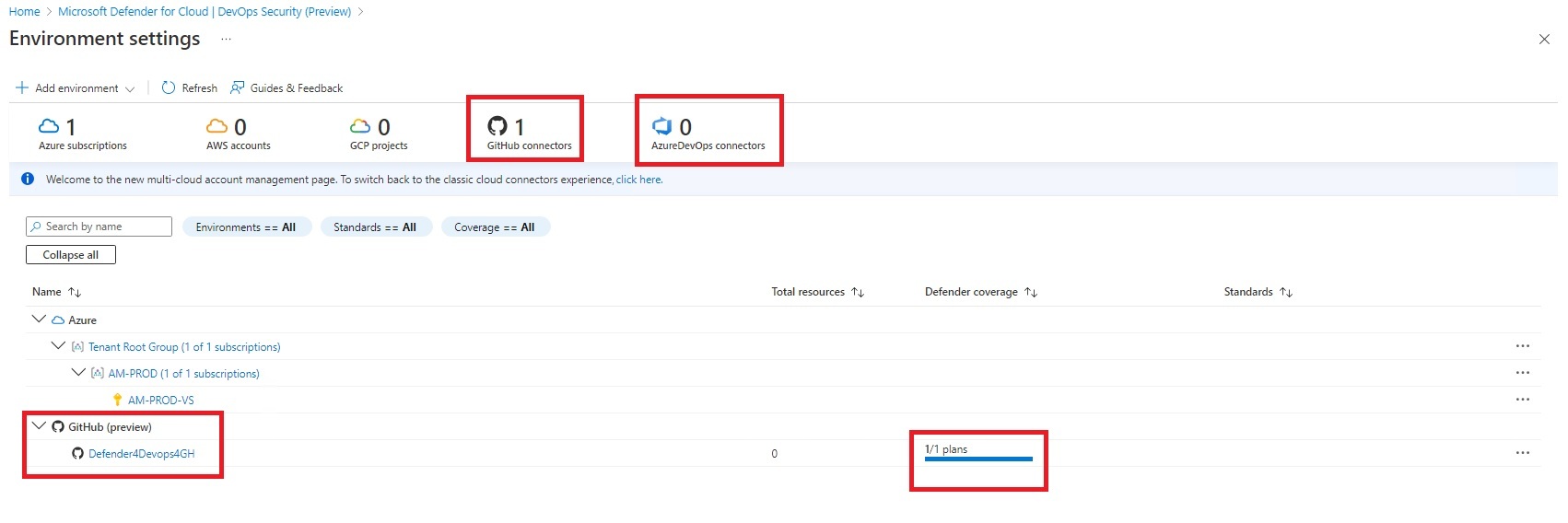Open Microsoft Defender for Cloud breadcrumb
The height and width of the screenshot is (523, 1568).
pos(205,11)
